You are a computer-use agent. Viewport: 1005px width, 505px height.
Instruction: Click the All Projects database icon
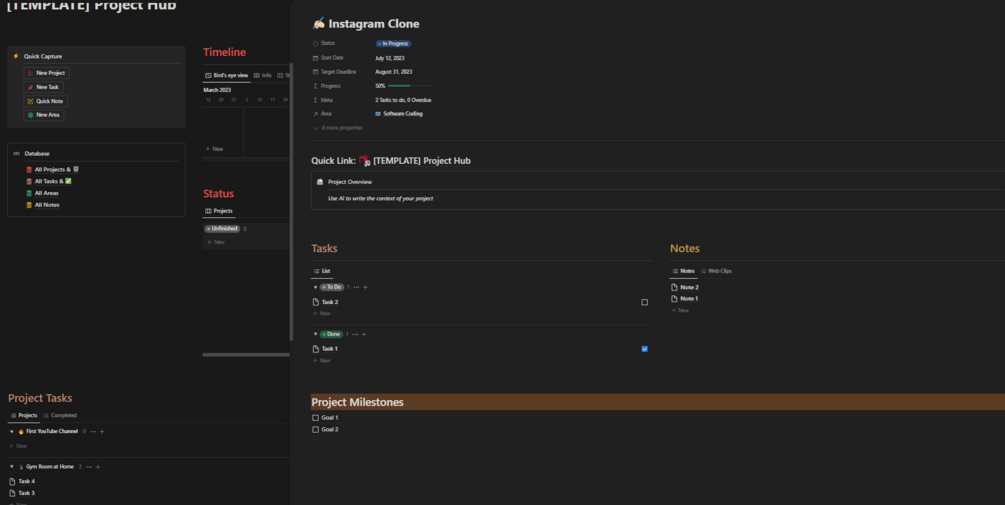(x=29, y=170)
